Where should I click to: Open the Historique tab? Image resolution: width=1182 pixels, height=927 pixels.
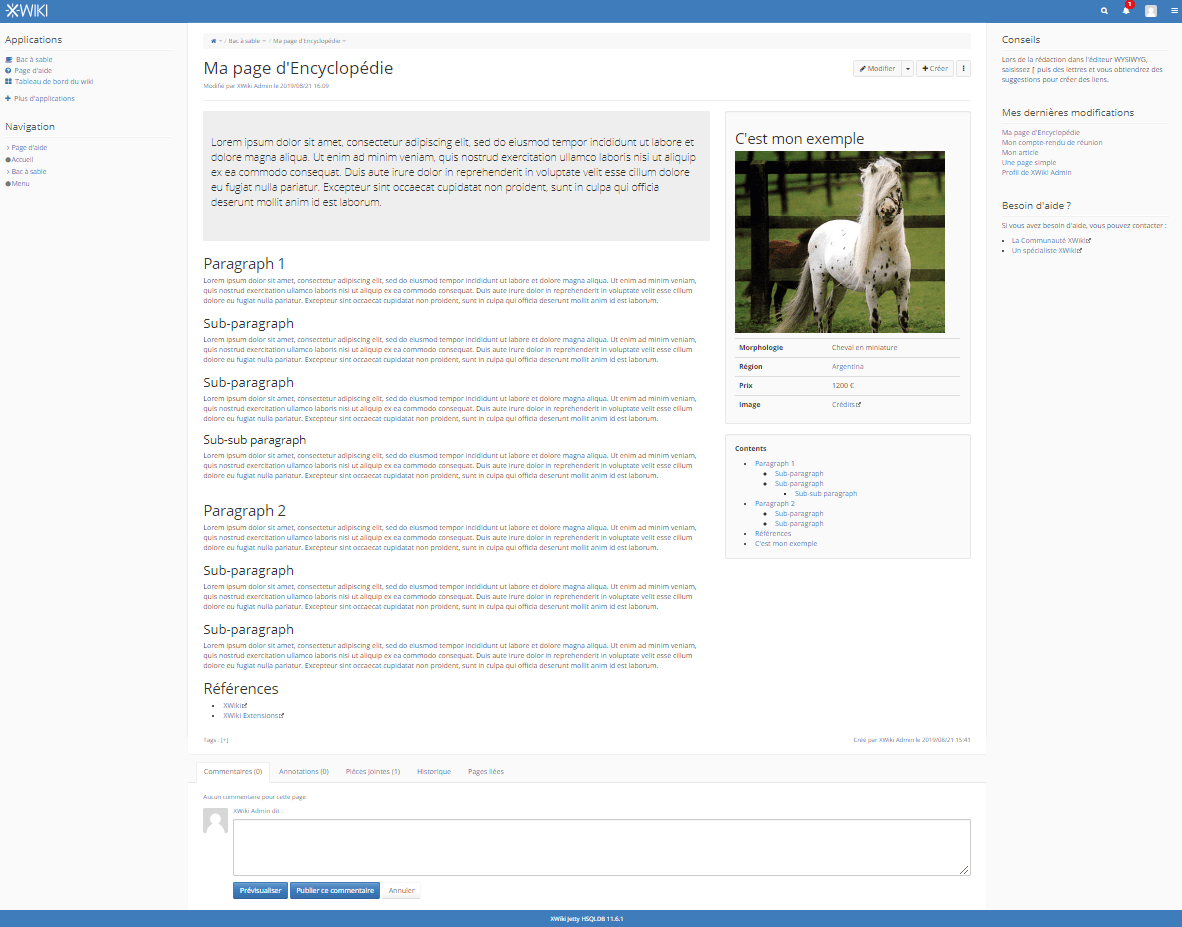pos(434,772)
